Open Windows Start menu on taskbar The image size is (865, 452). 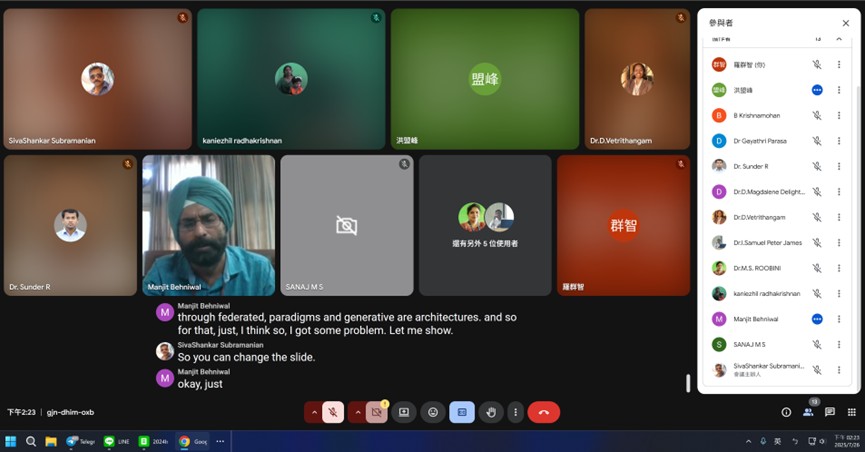point(11,441)
